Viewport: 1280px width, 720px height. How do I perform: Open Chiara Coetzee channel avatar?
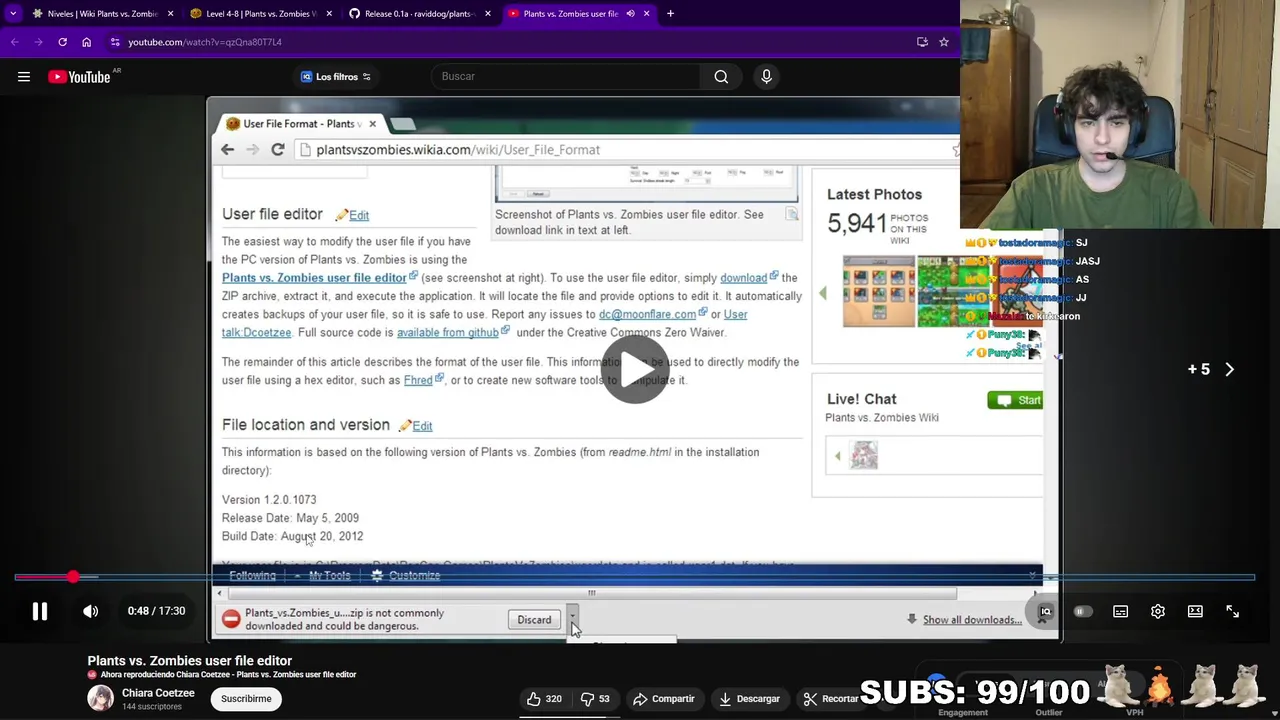100,698
